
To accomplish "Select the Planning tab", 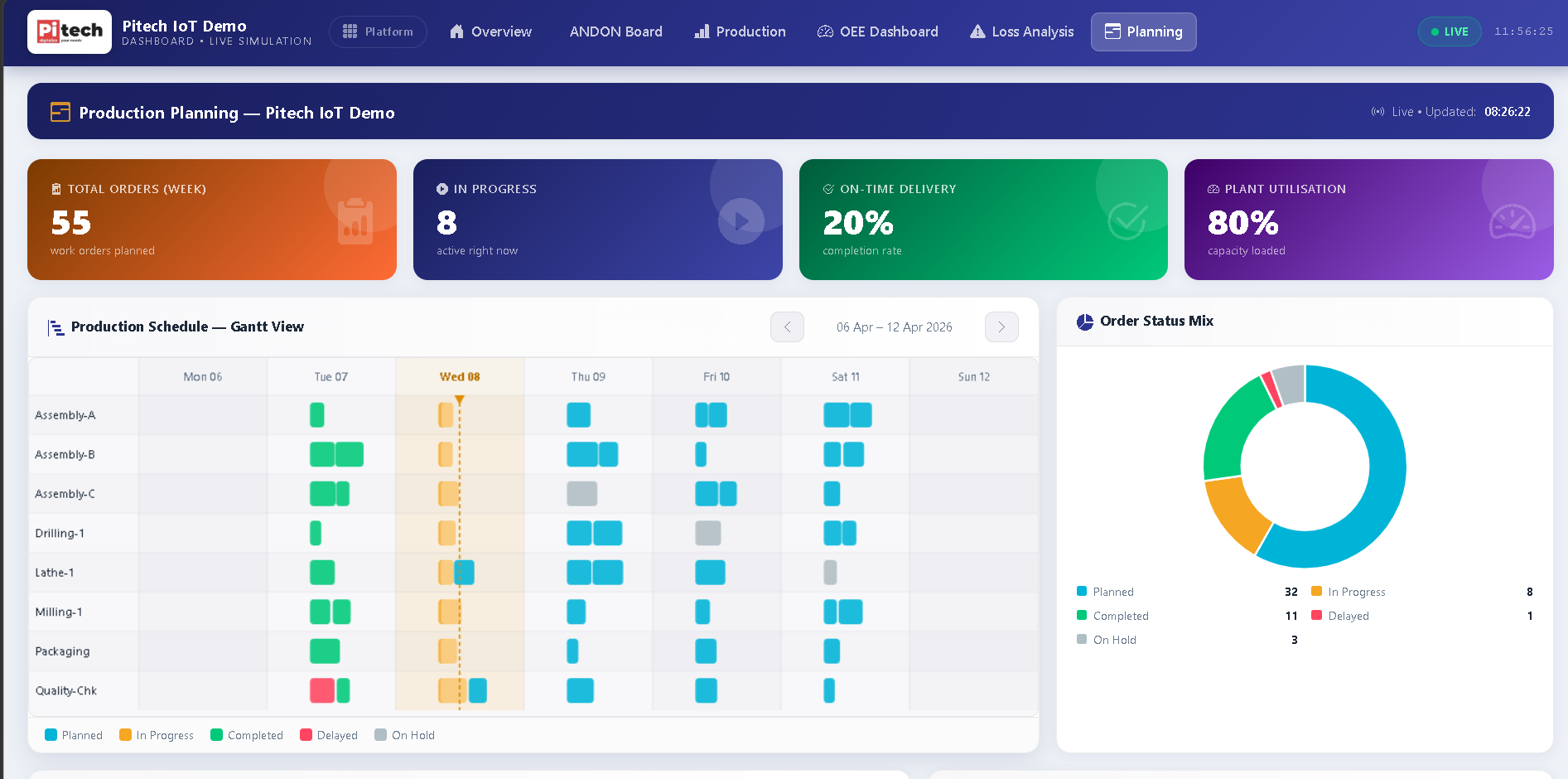I will (x=1143, y=31).
